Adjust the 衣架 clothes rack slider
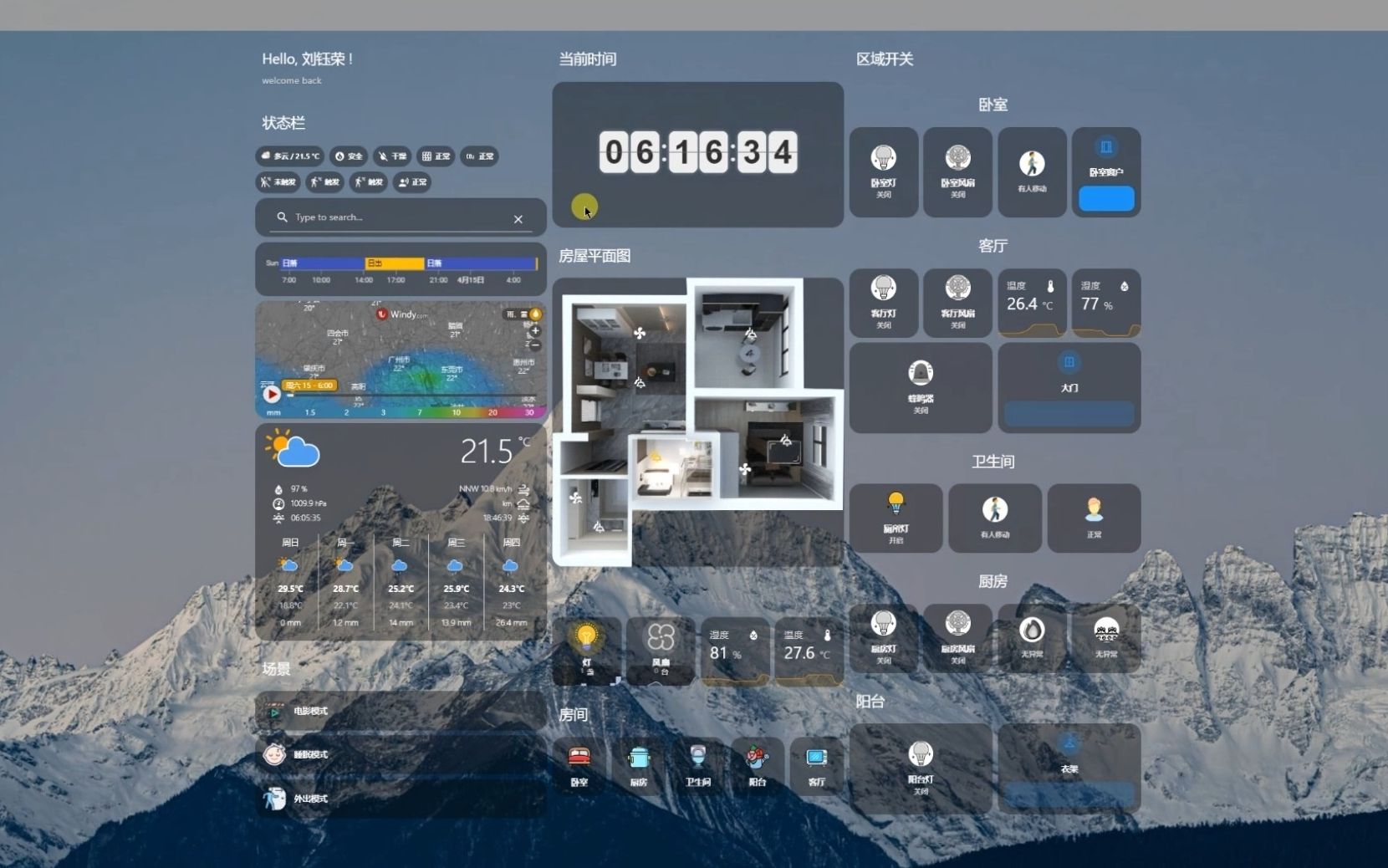The height and width of the screenshot is (868, 1388). [x=1069, y=794]
